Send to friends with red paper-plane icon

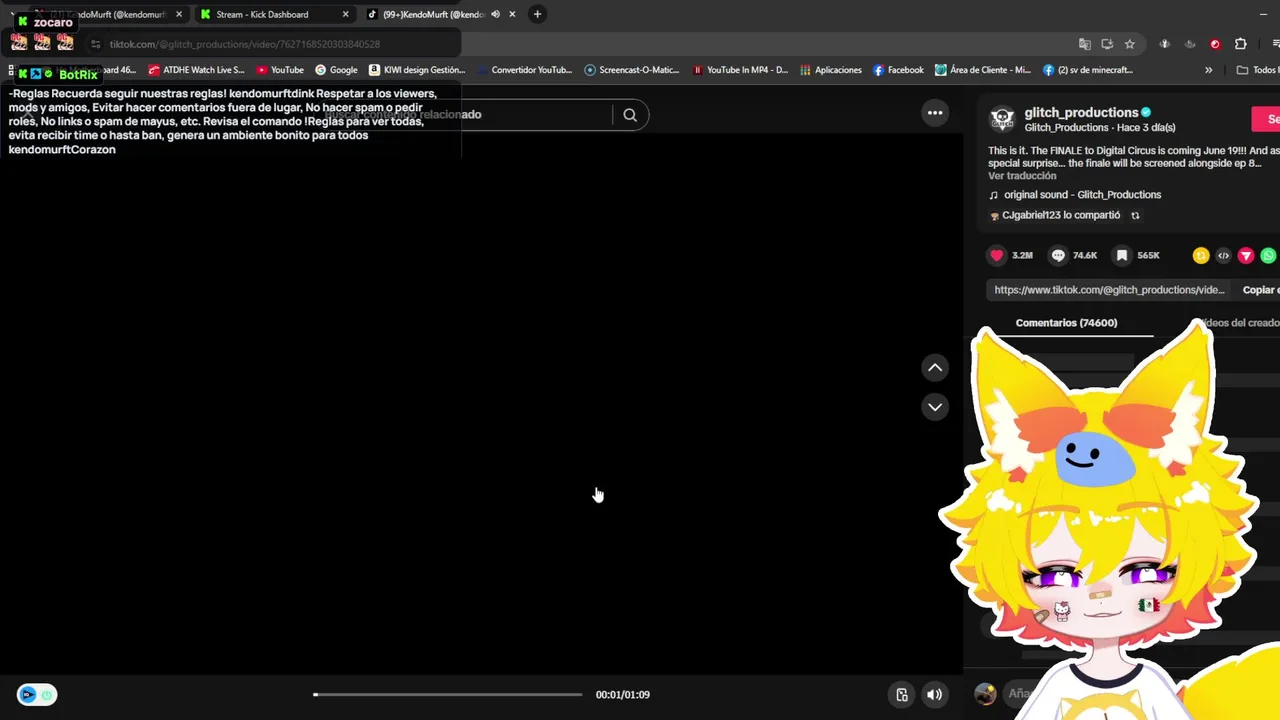[1246, 255]
